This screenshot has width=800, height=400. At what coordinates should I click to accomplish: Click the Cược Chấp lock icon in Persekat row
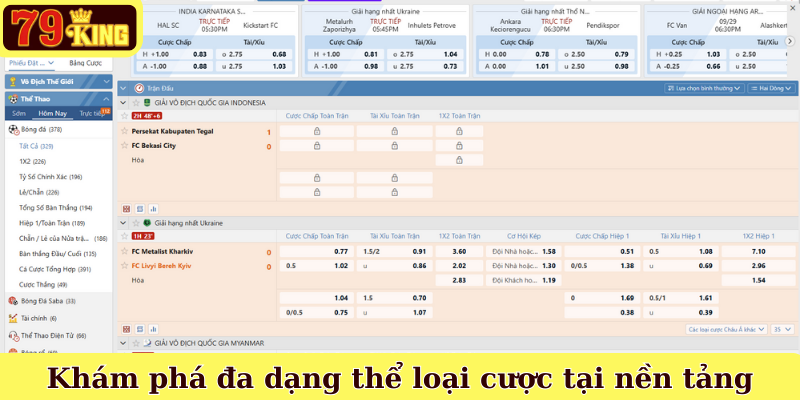317,132
